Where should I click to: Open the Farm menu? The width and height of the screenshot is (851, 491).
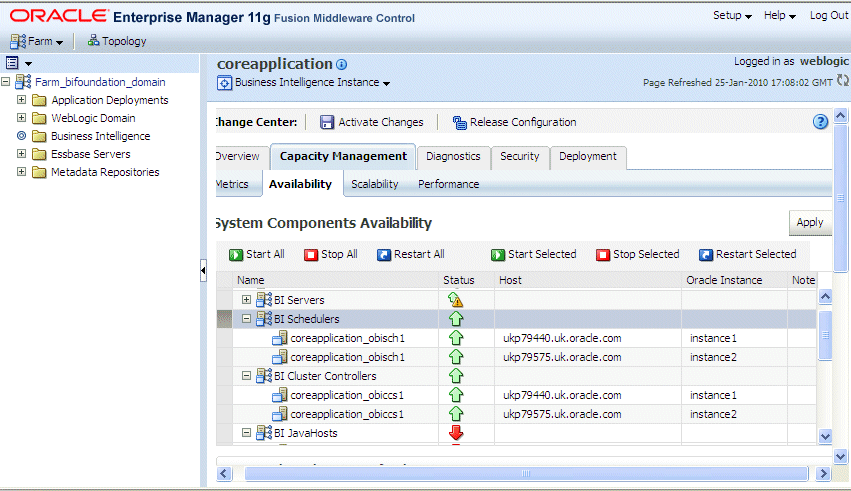[36, 41]
